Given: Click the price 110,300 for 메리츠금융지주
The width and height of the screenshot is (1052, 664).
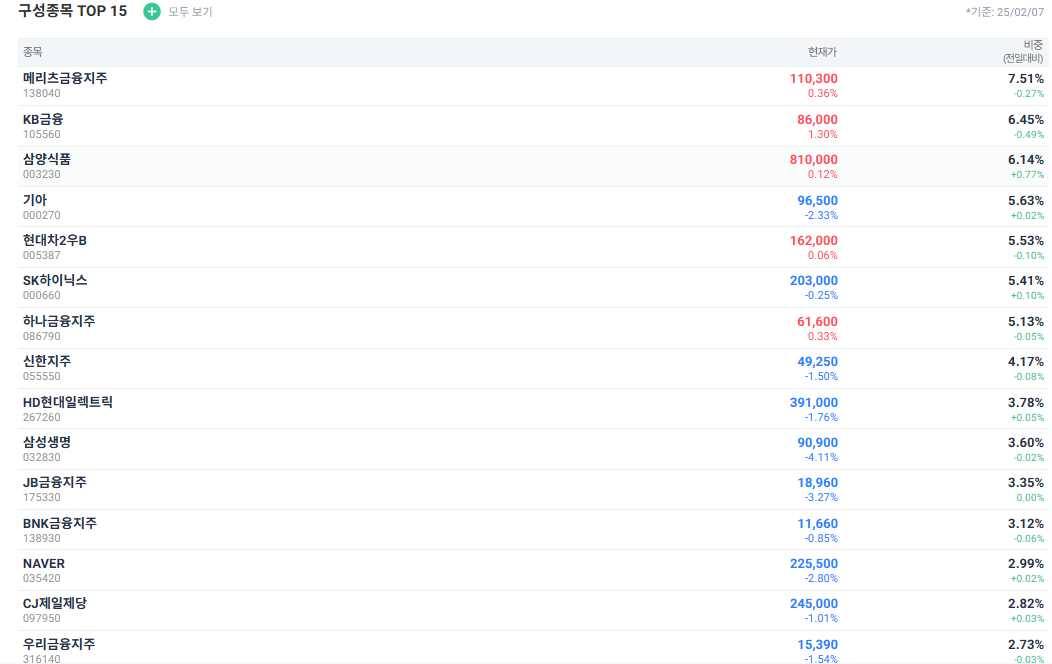Looking at the screenshot, I should [813, 79].
